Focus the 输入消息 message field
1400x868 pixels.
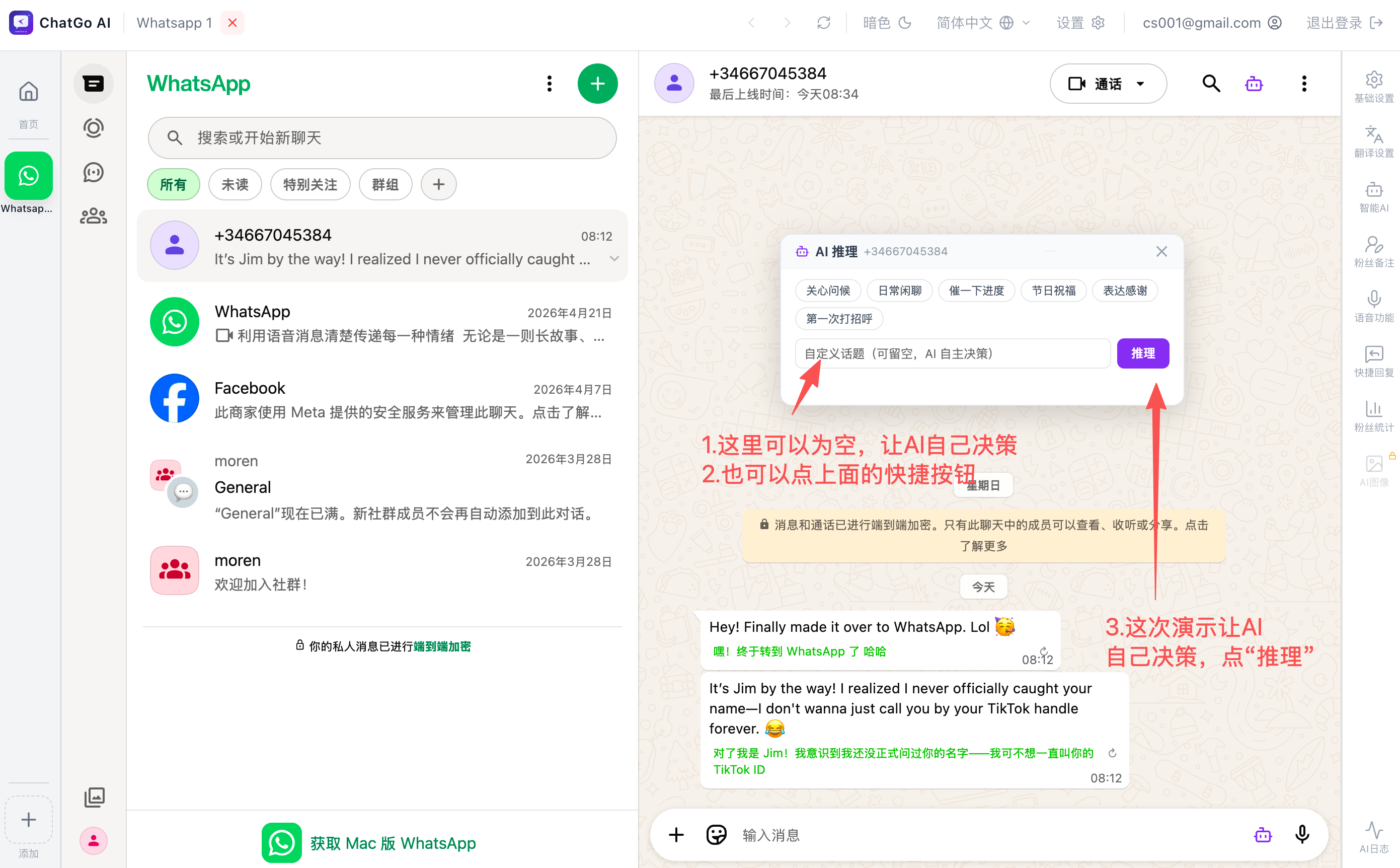pos(992,835)
